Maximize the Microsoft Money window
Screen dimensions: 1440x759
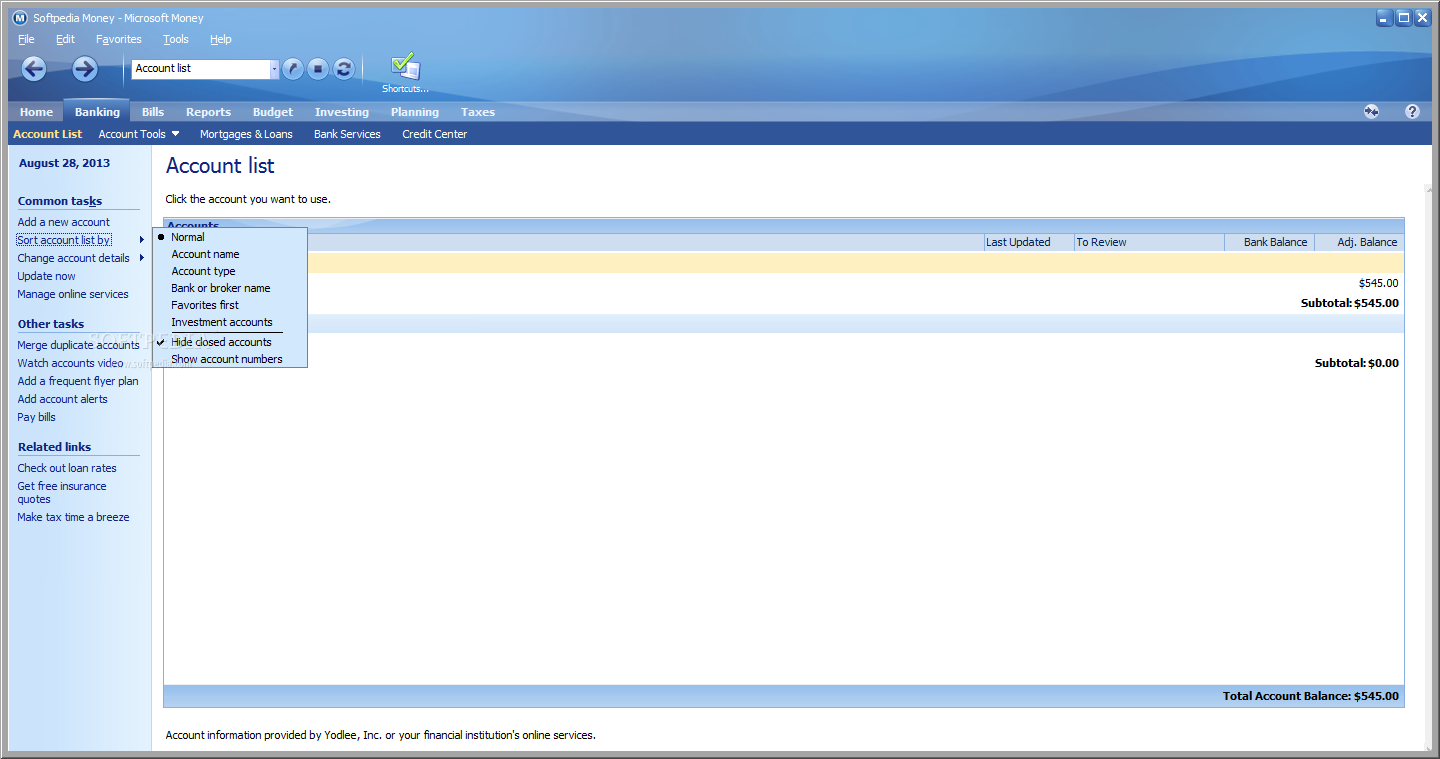1403,17
